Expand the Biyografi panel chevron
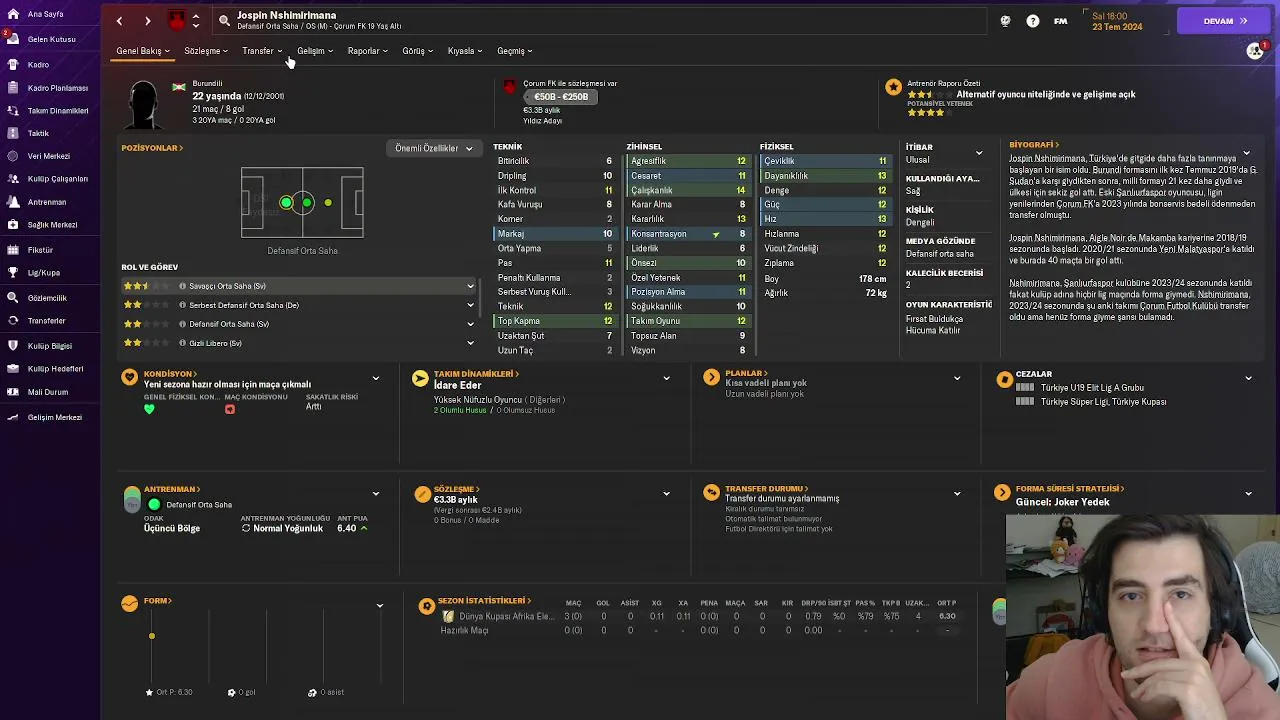This screenshot has height=720, width=1280. pyautogui.click(x=1246, y=153)
